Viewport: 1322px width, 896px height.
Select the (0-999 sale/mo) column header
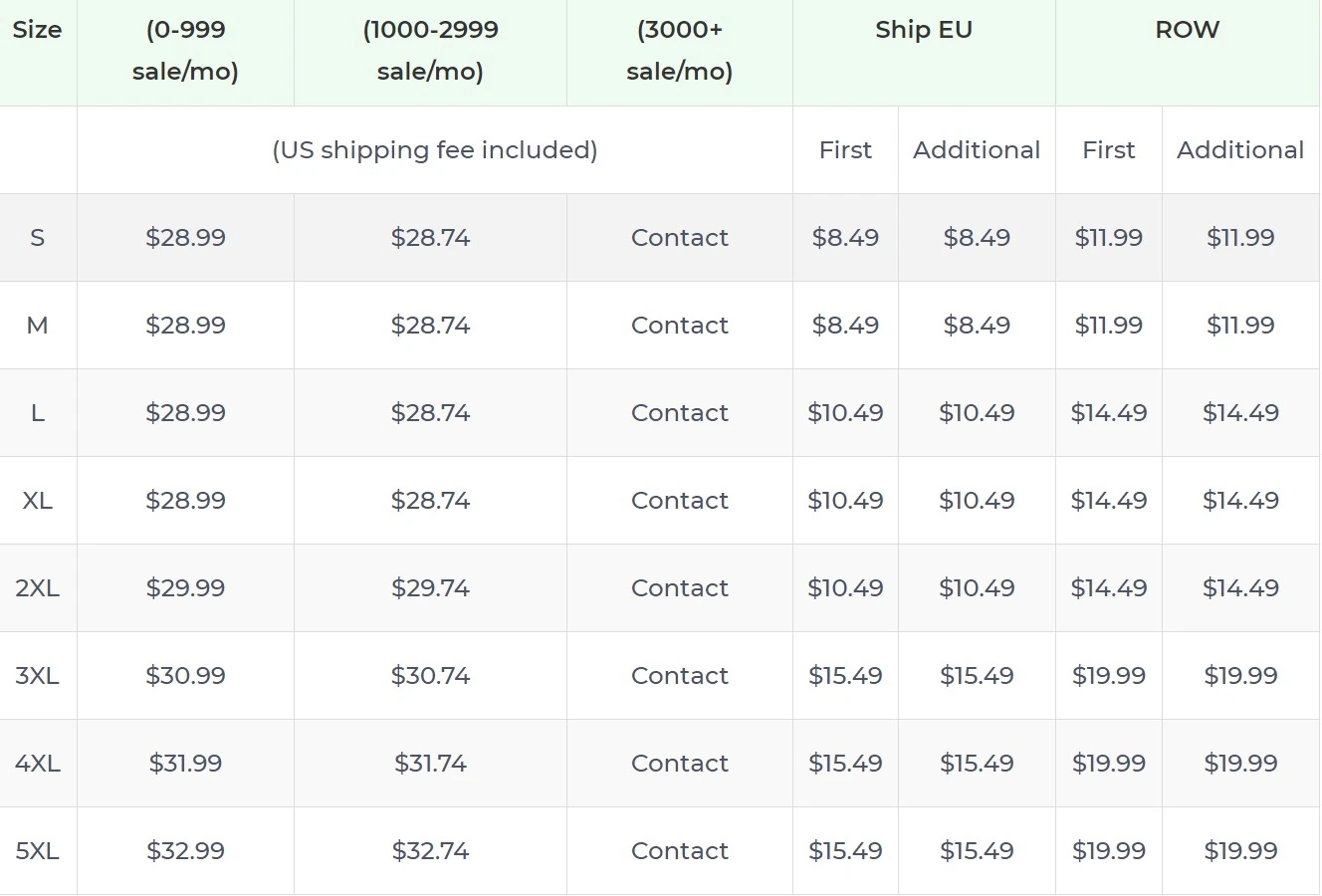pyautogui.click(x=185, y=51)
